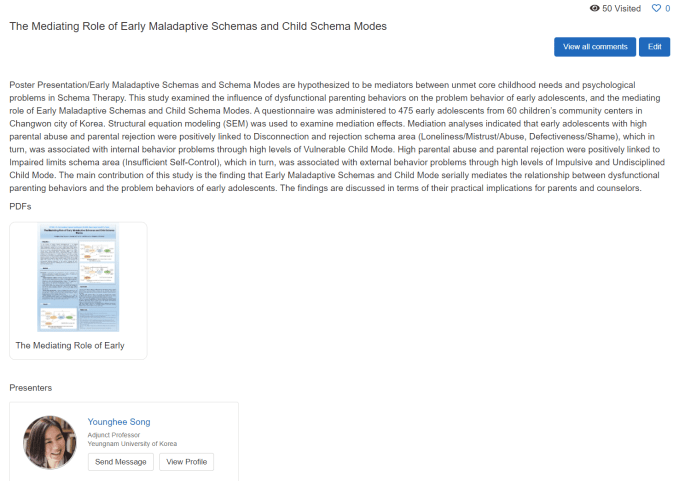Click View Profile for Younghee Song
Image resolution: width=685 pixels, height=481 pixels.
(187, 462)
